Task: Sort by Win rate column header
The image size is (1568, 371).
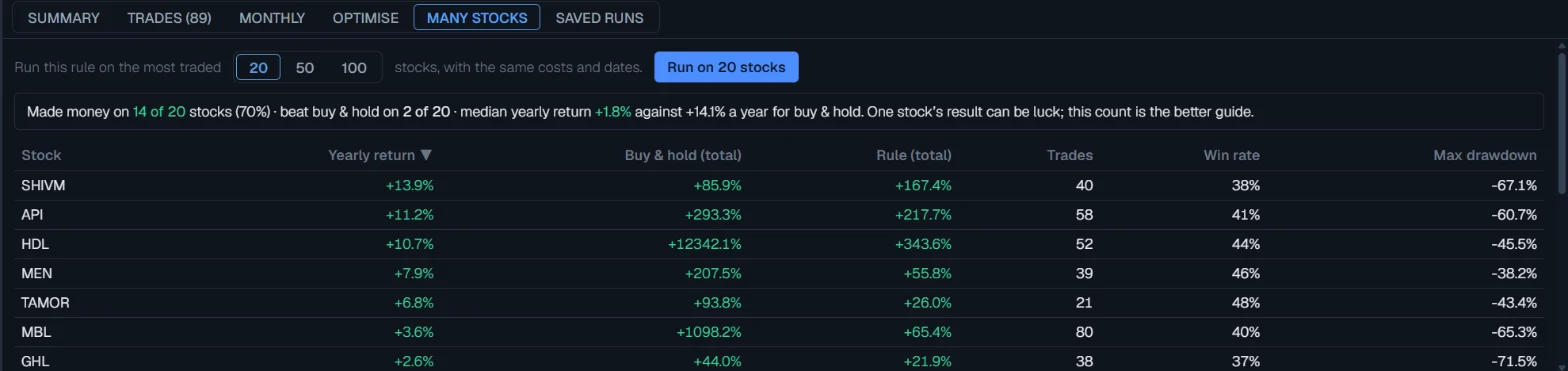Action: [1231, 155]
